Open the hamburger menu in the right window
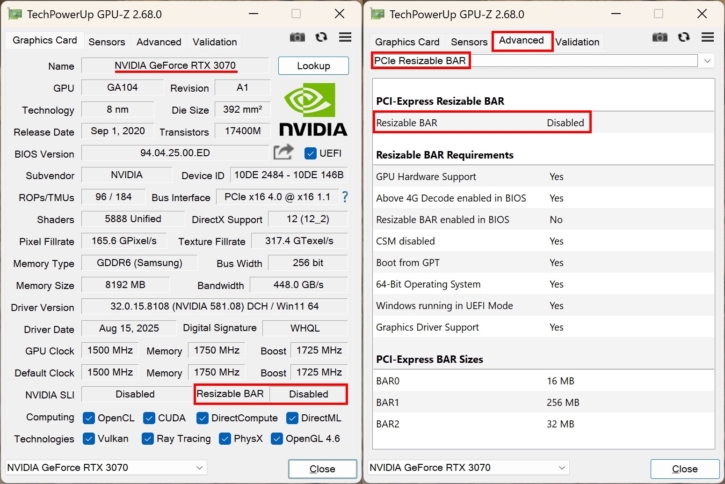Viewport: 725px width, 484px height. [x=708, y=37]
